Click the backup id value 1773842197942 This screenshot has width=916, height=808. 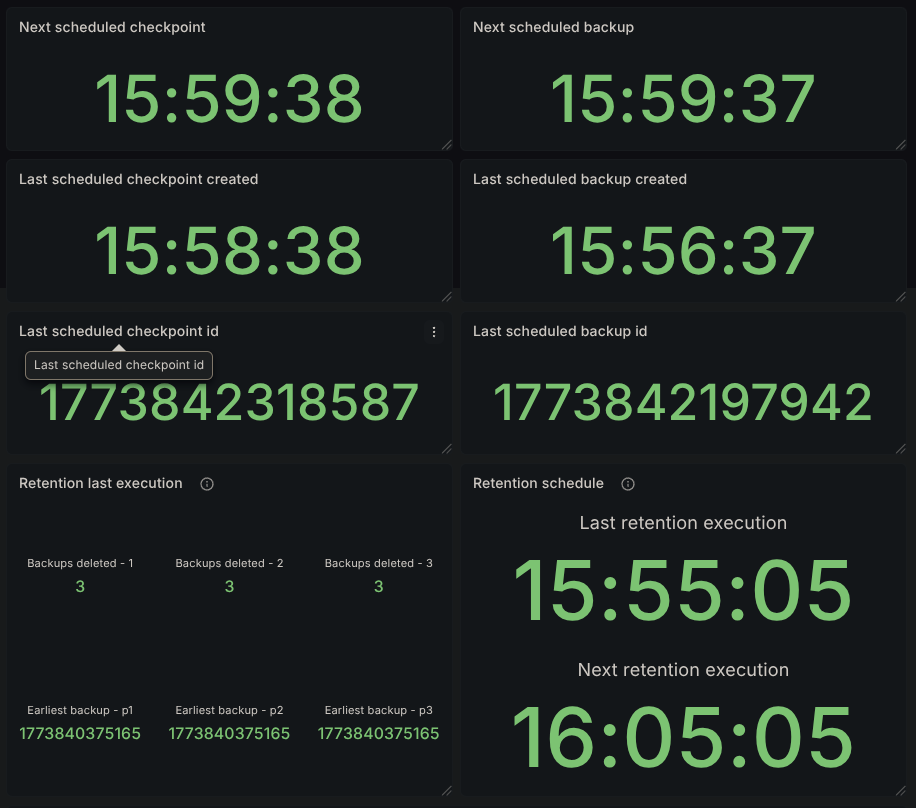pyautogui.click(x=683, y=403)
